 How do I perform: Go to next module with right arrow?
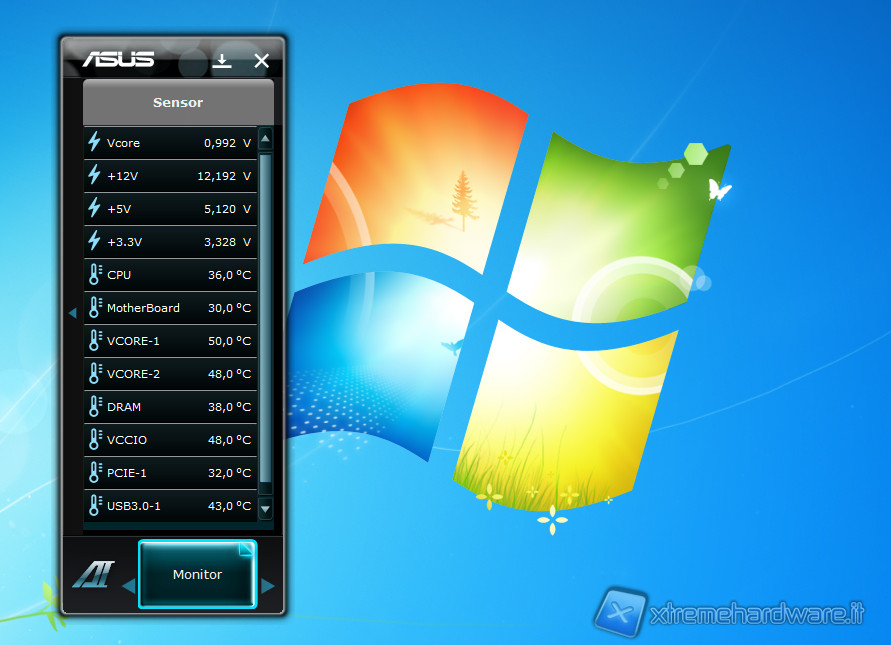pos(267,586)
